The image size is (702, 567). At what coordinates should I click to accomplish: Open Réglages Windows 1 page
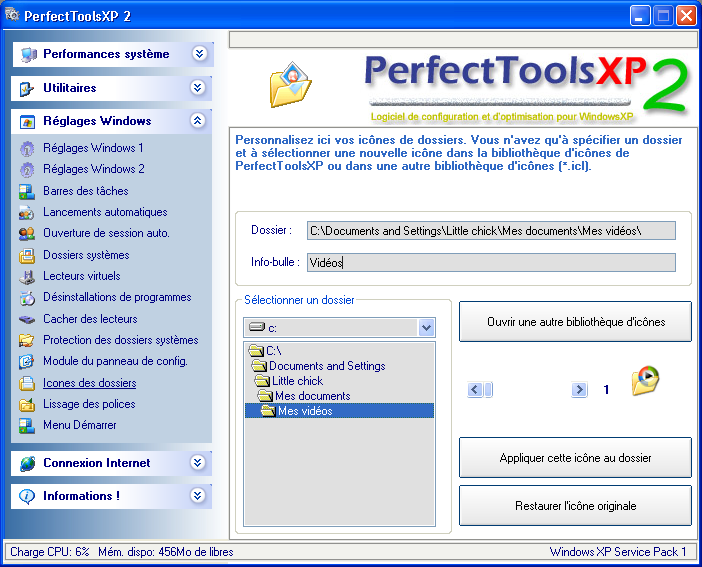(93, 148)
